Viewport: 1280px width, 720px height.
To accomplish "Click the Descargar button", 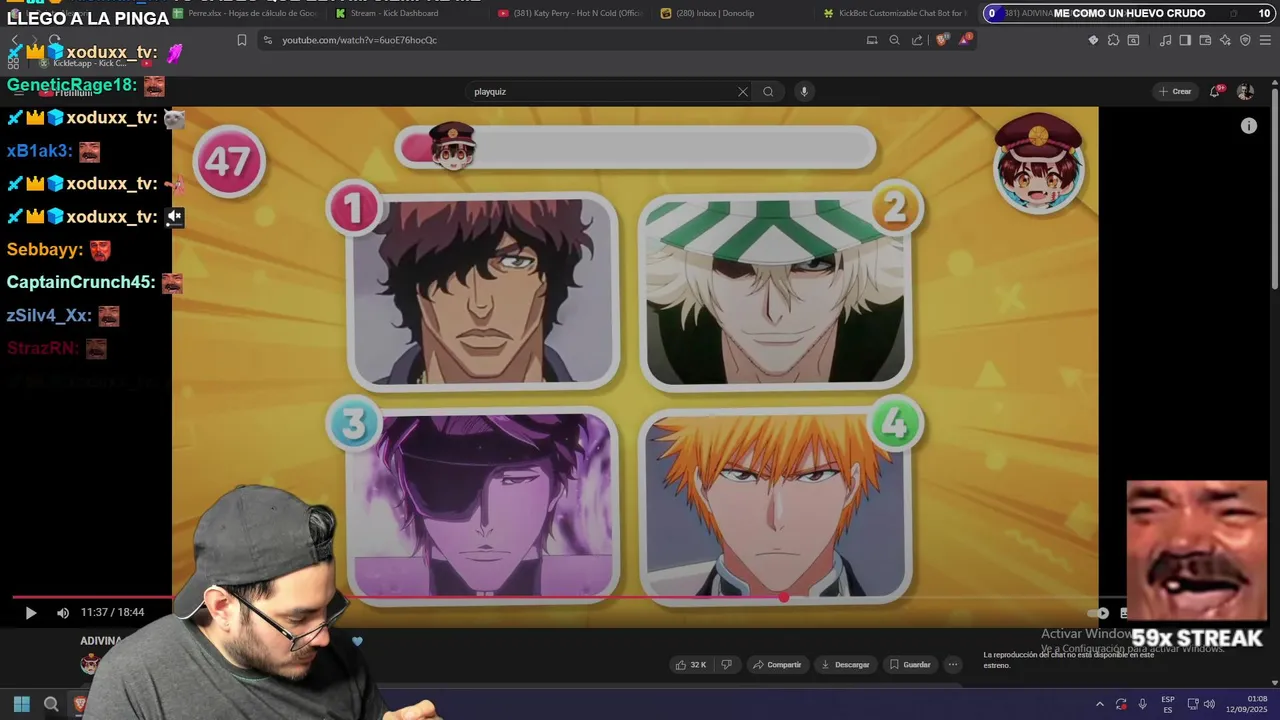I will 845,664.
